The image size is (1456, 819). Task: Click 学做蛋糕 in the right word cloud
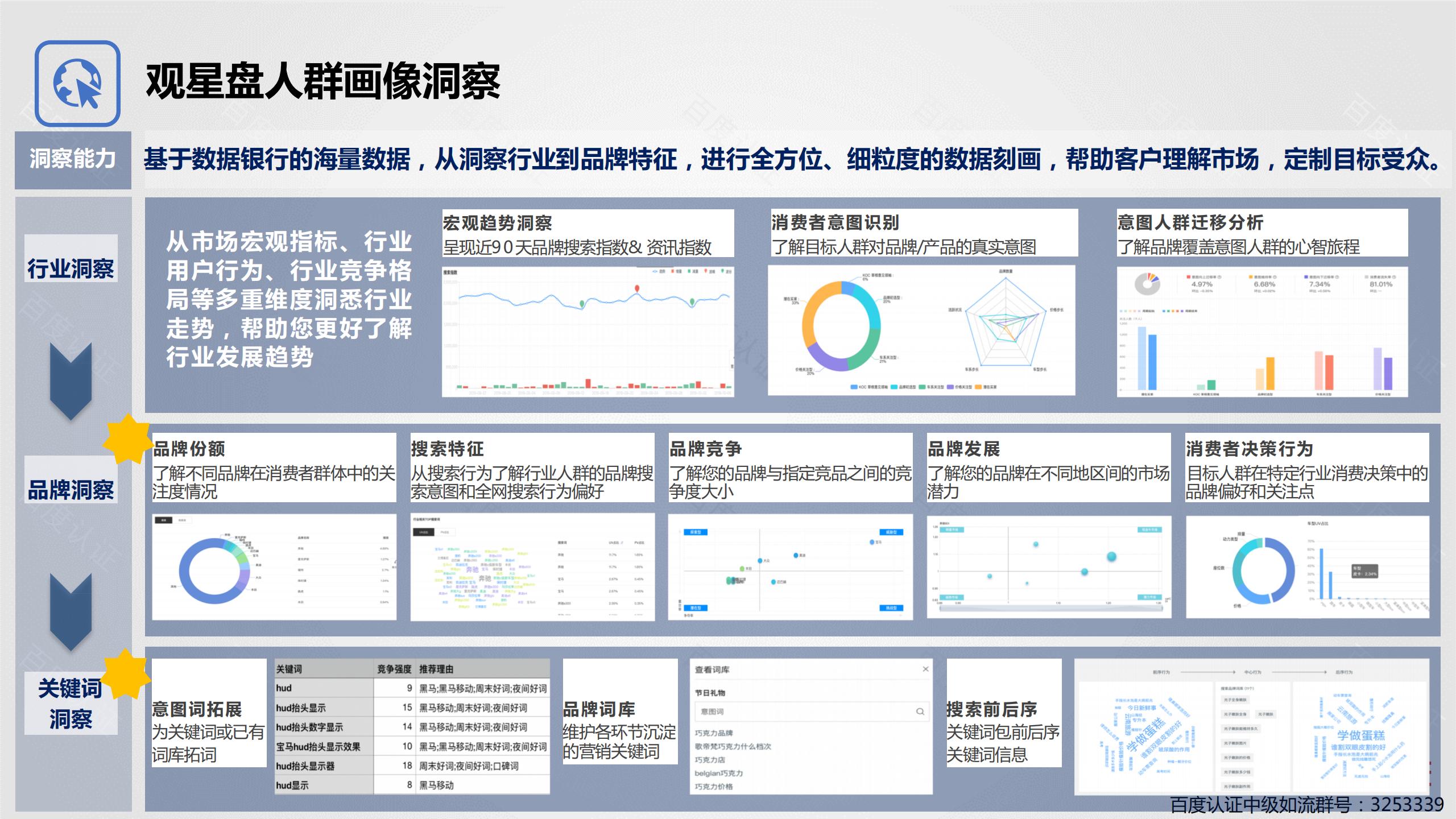click(1360, 735)
